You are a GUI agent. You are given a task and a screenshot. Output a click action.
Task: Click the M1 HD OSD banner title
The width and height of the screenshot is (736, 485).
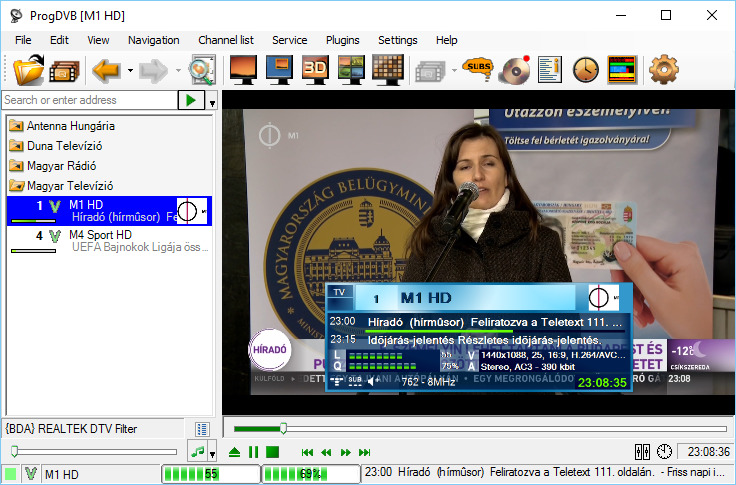426,298
